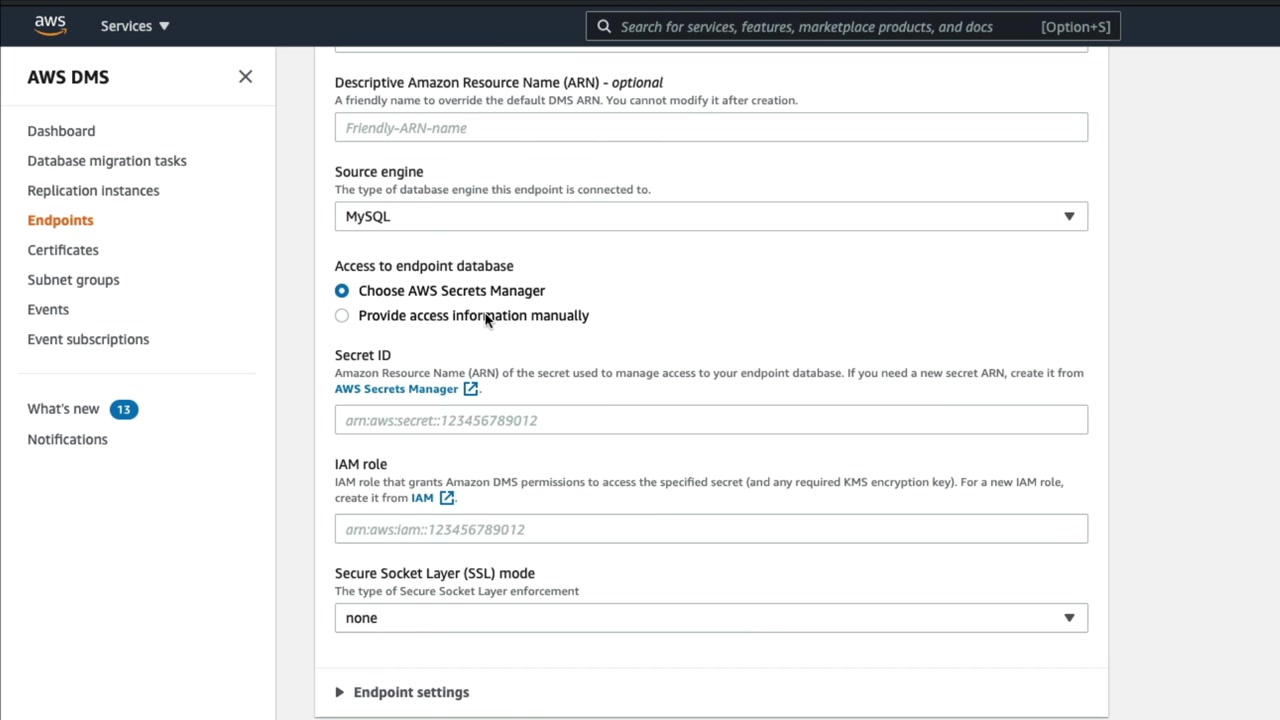
Task: Click the AWS logo icon
Action: pos(50,26)
